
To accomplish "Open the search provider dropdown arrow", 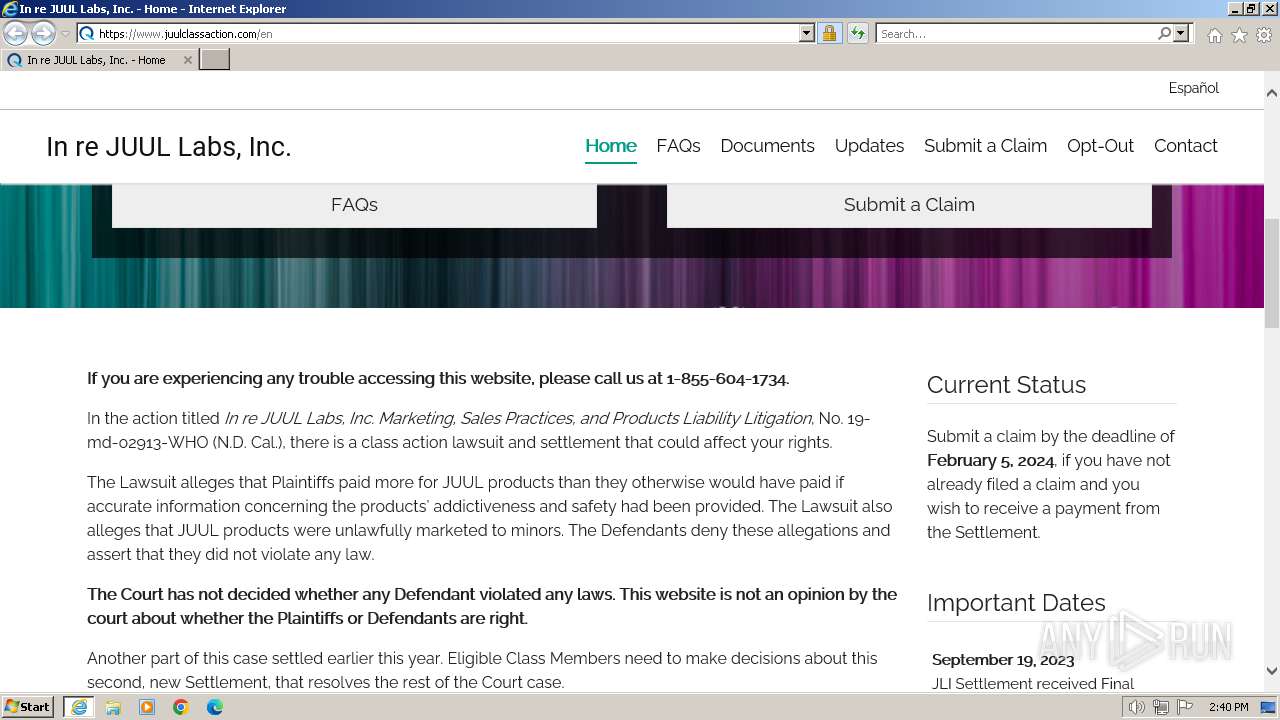I will tap(1181, 33).
